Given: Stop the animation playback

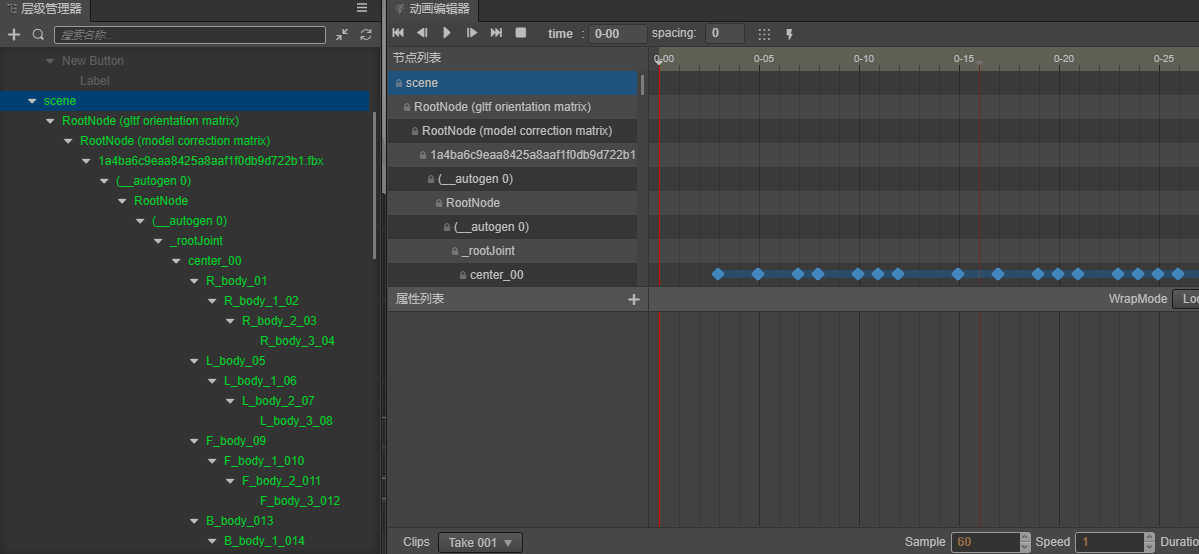Looking at the screenshot, I should (x=521, y=33).
